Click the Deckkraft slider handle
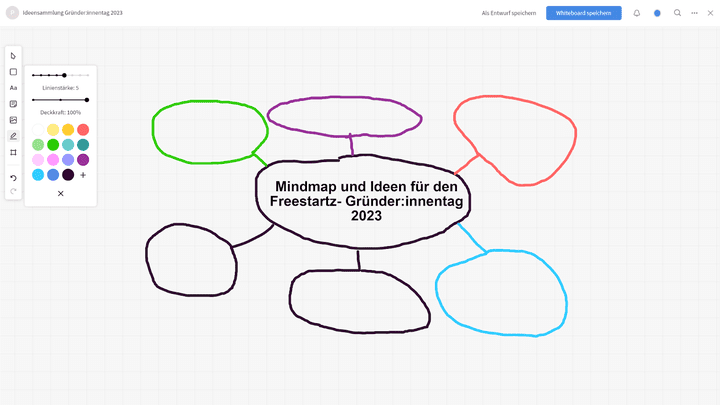Viewport: 720px width, 405px height. pyautogui.click(x=87, y=100)
